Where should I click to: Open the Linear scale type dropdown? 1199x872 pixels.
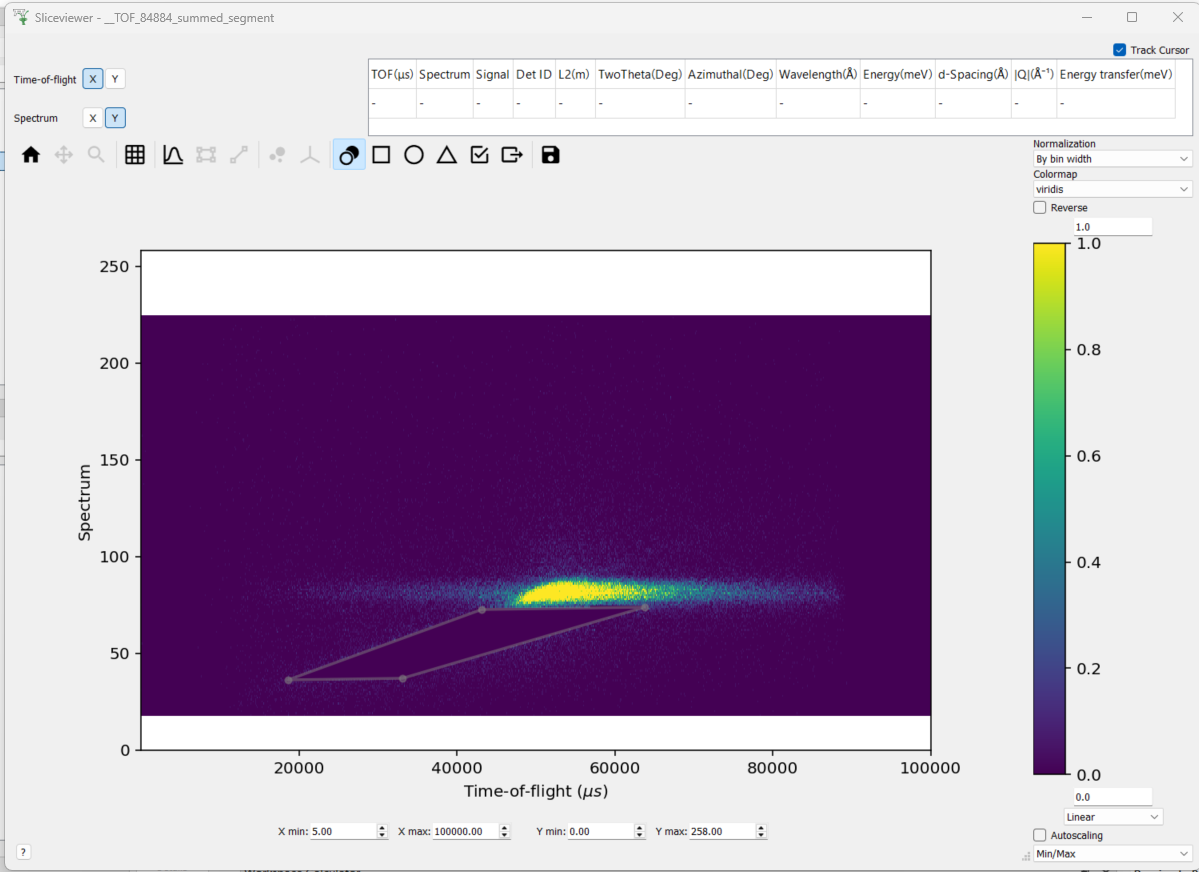point(1113,817)
